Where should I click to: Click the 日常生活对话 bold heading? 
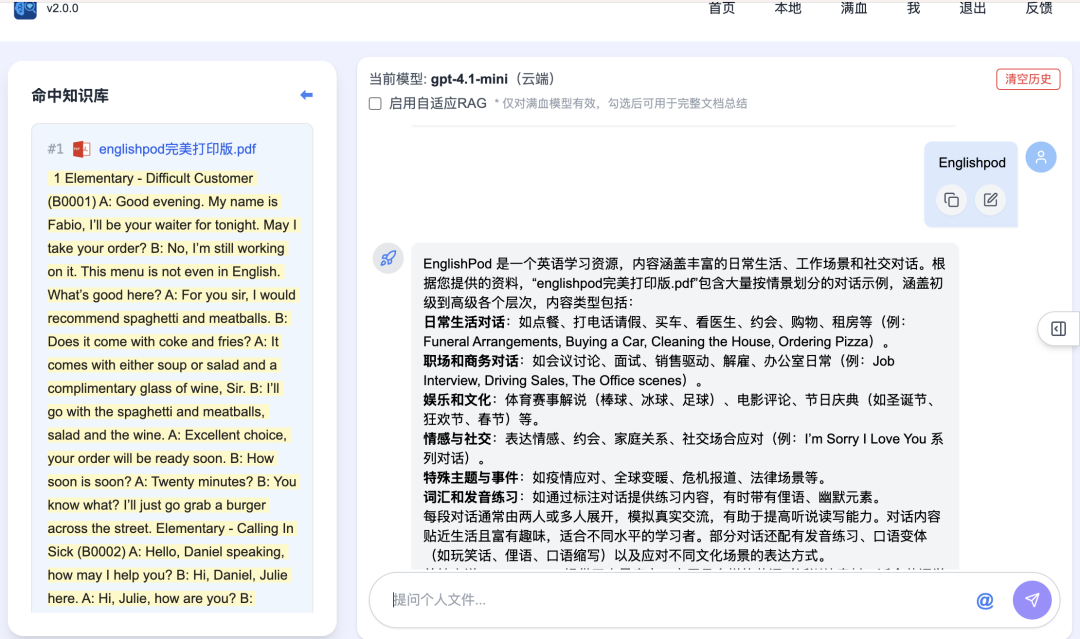pyautogui.click(x=464, y=322)
